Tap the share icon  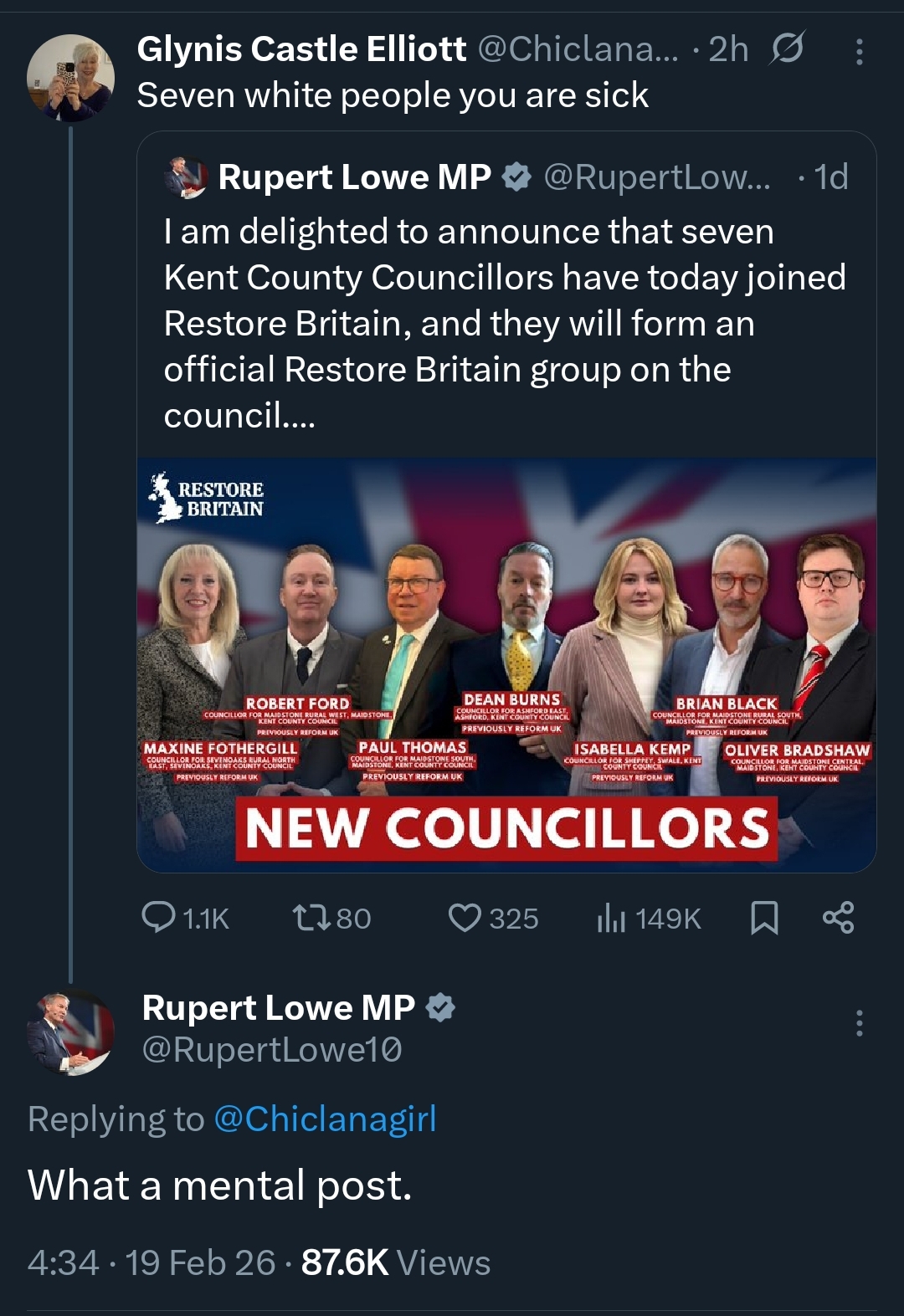pyautogui.click(x=838, y=917)
